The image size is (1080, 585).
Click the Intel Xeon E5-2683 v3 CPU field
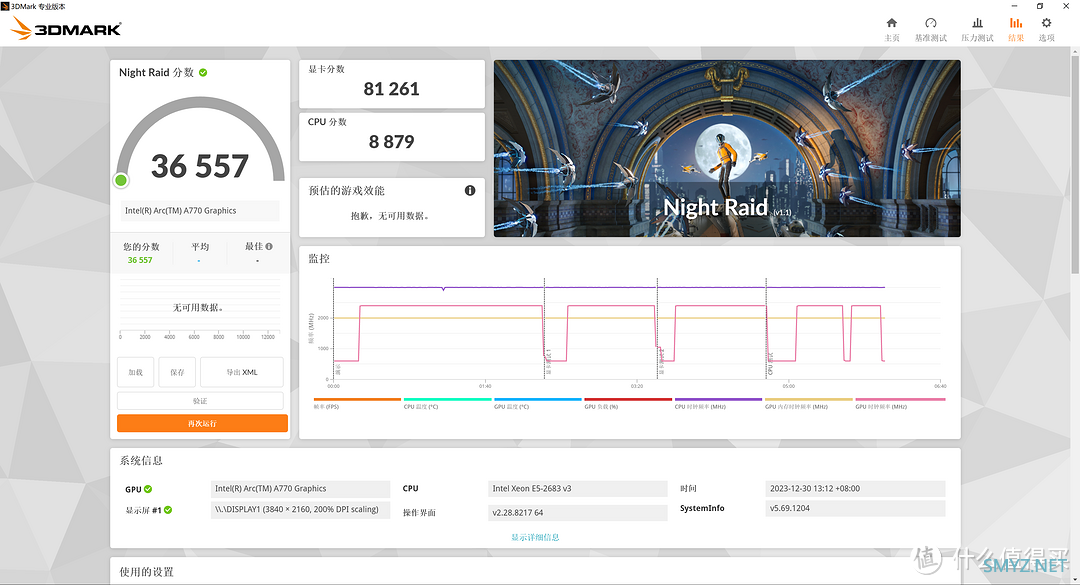577,489
